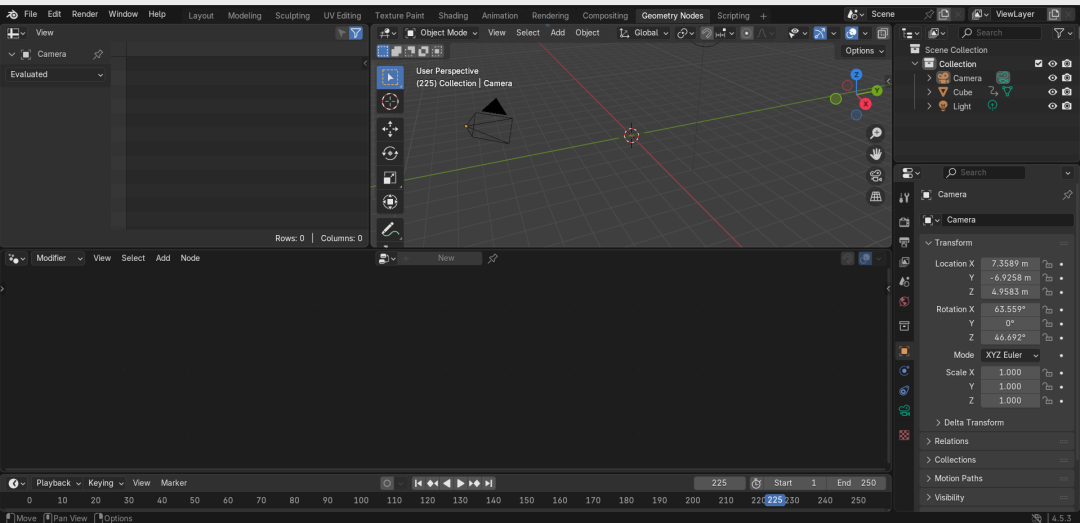
Task: Switch to the Layout workspace tab
Action: click(201, 16)
